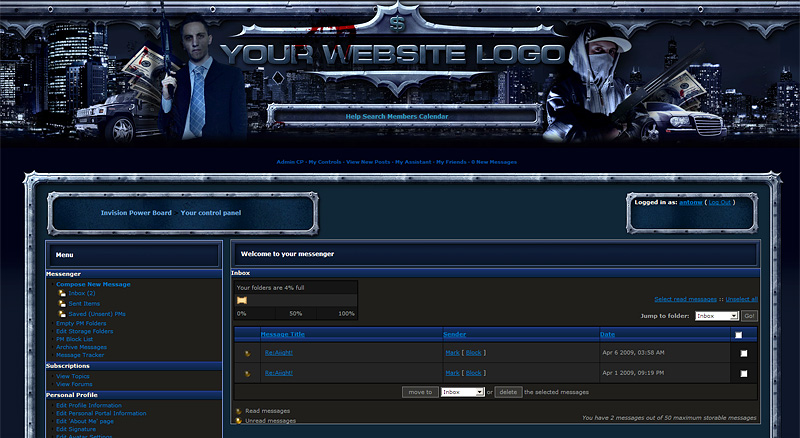Open the Re:Aight! message from Apr 6 2009
Screen dimensions: 800x438
(x=279, y=353)
